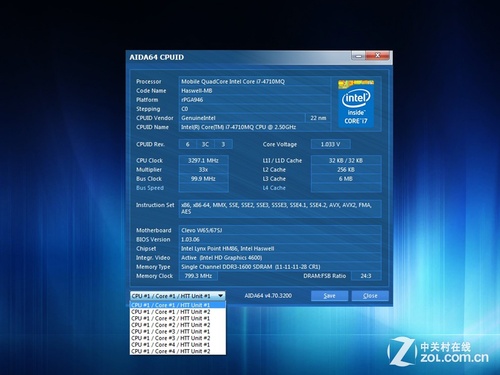Choose CPU #1 / Core #4 / HTT Unit #2
Screen dimensions: 500x375
(178, 351)
